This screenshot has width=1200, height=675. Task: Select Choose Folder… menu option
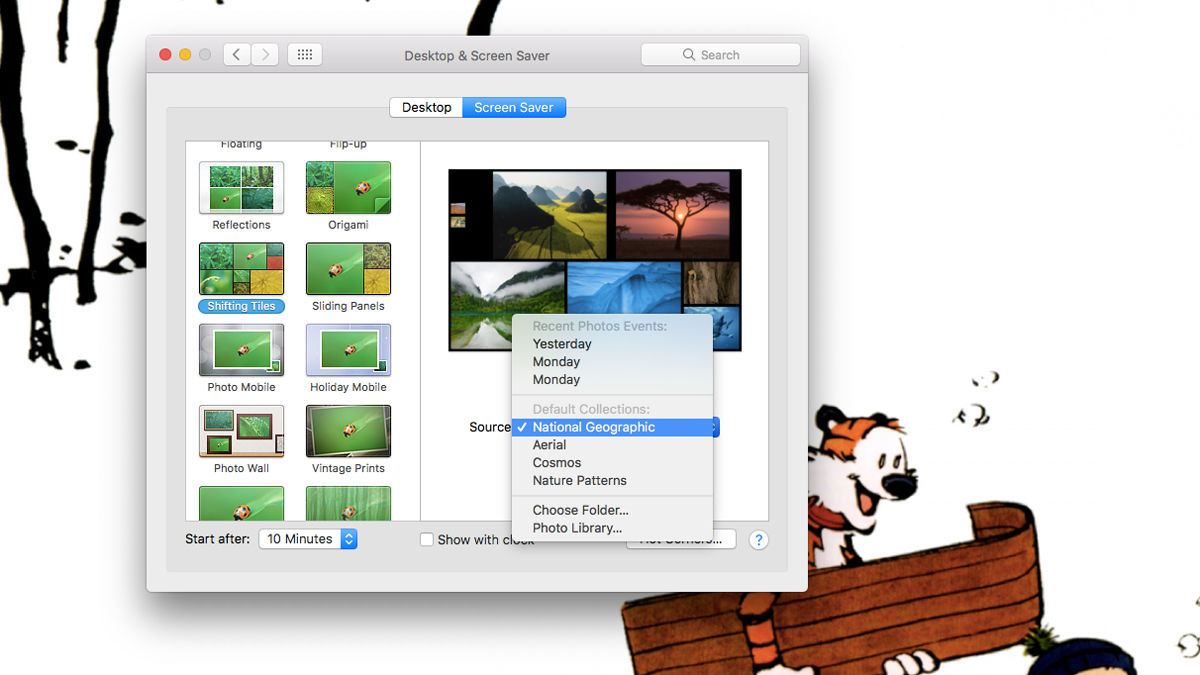[580, 510]
